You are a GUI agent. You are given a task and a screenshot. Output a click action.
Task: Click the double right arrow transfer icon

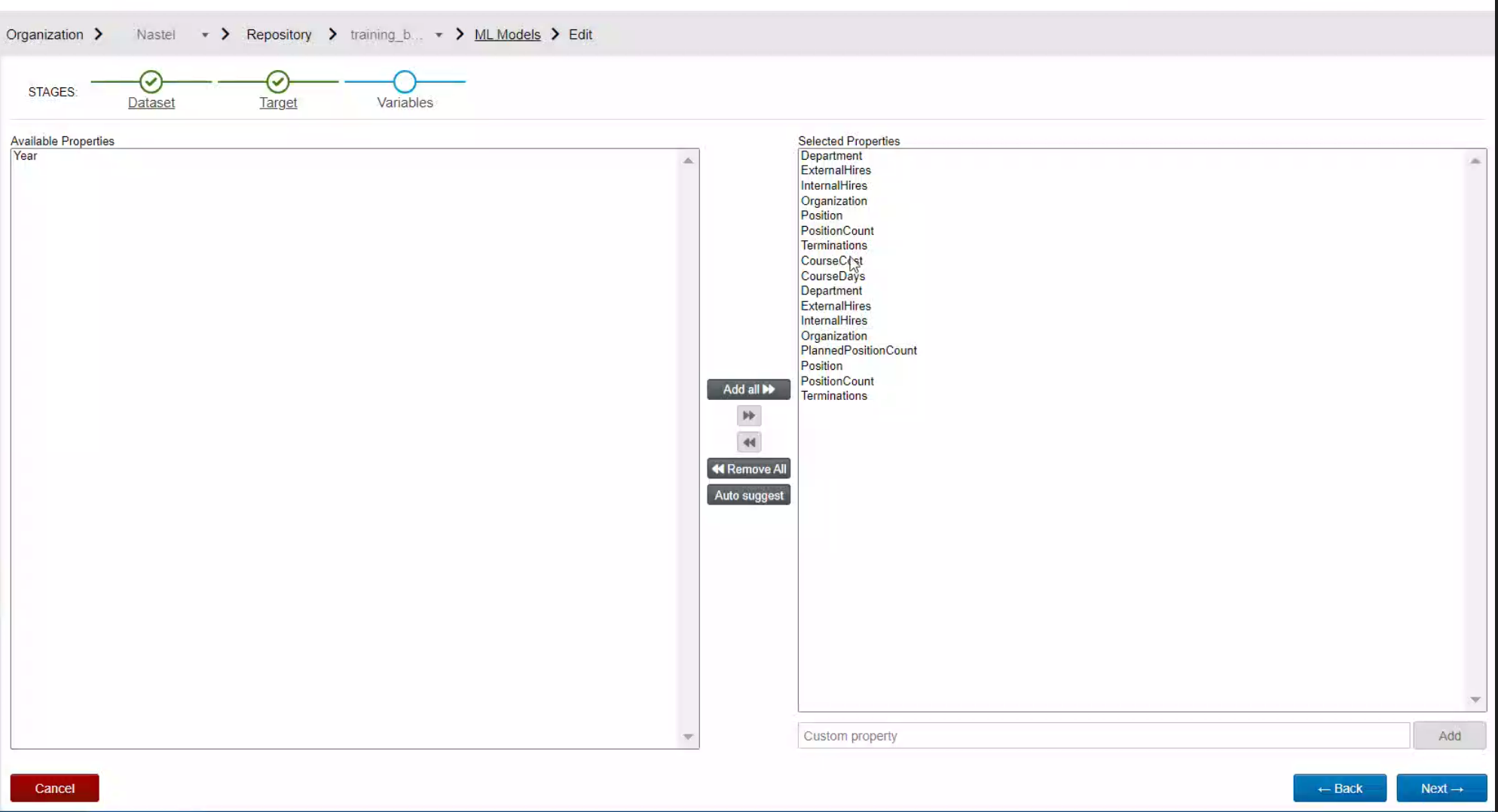(x=747, y=415)
